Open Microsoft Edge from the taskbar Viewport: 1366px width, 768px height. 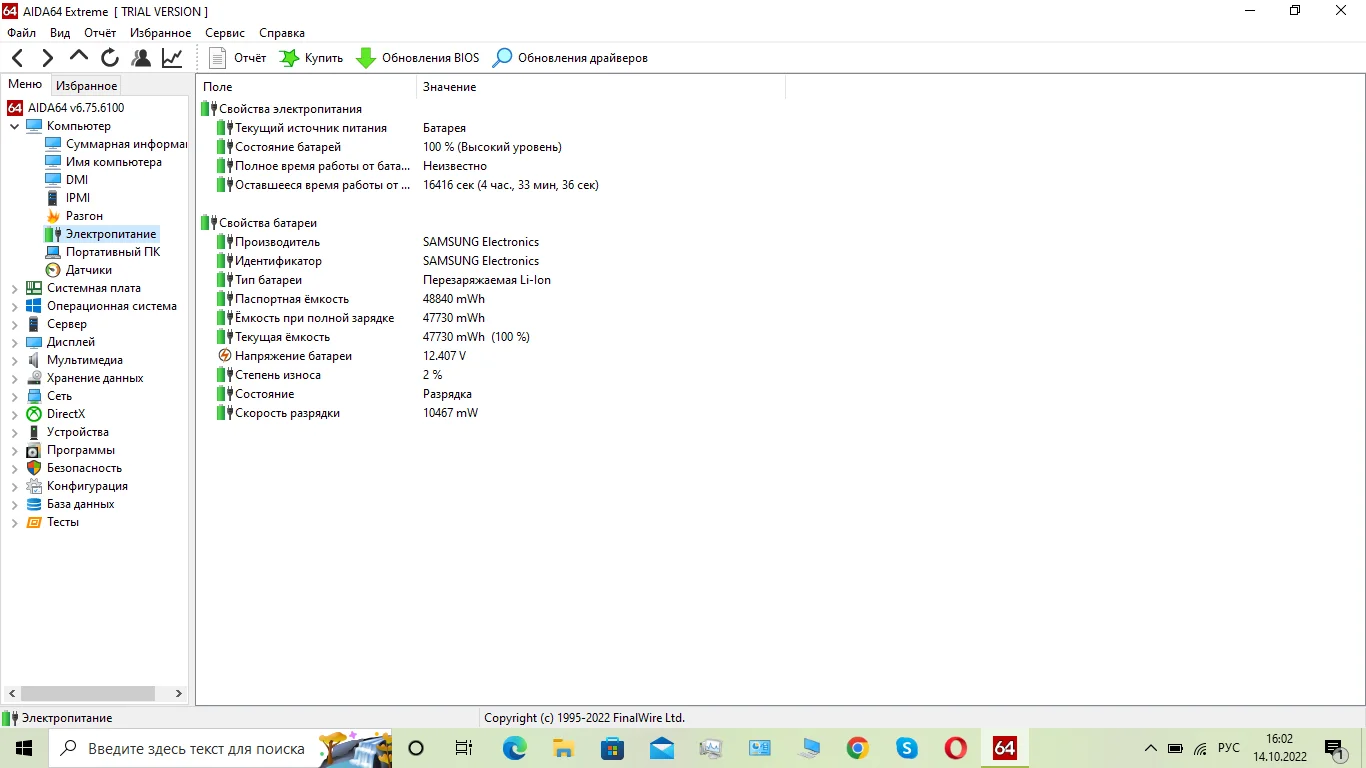pos(515,748)
